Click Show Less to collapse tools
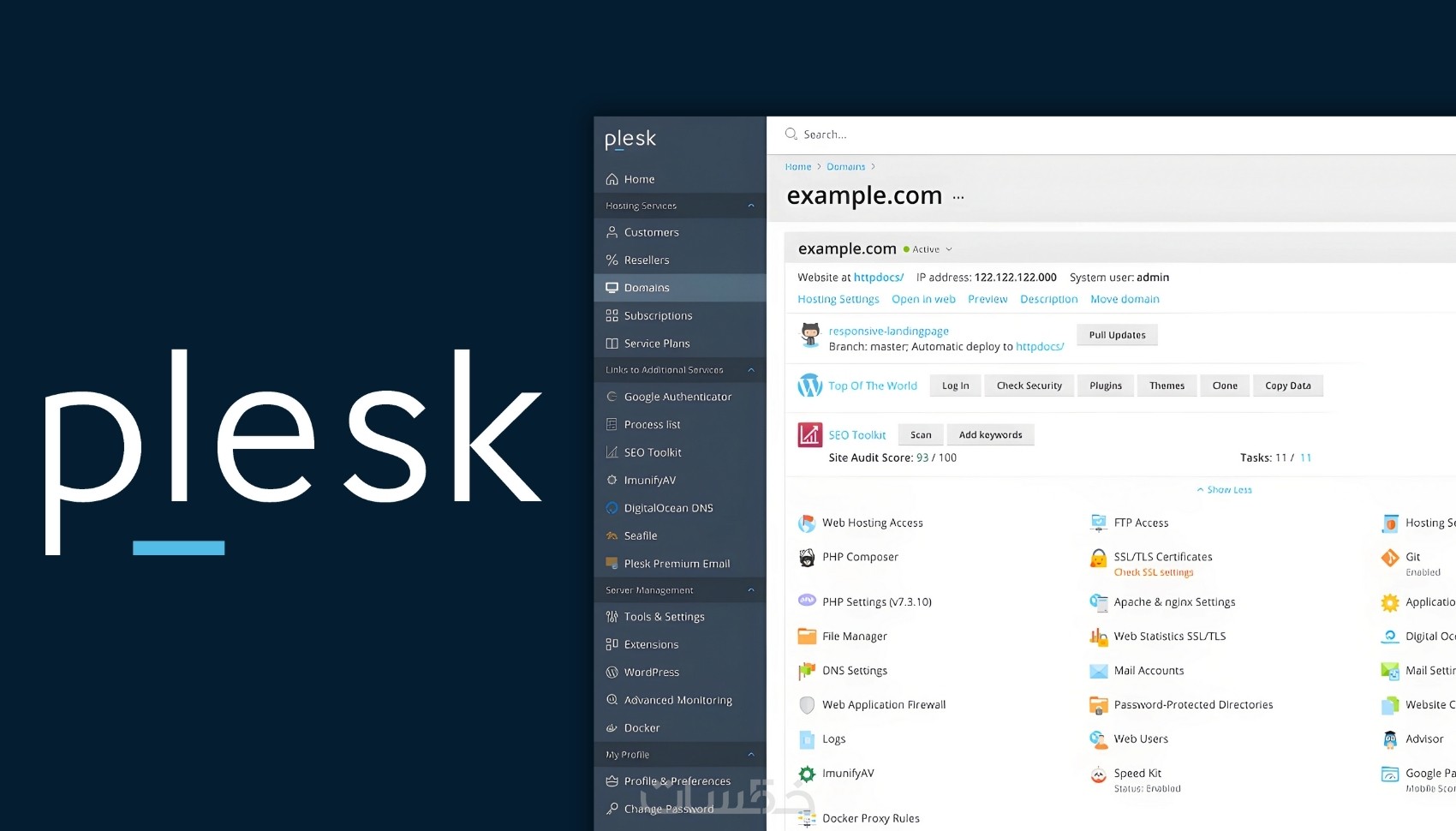 (1225, 490)
